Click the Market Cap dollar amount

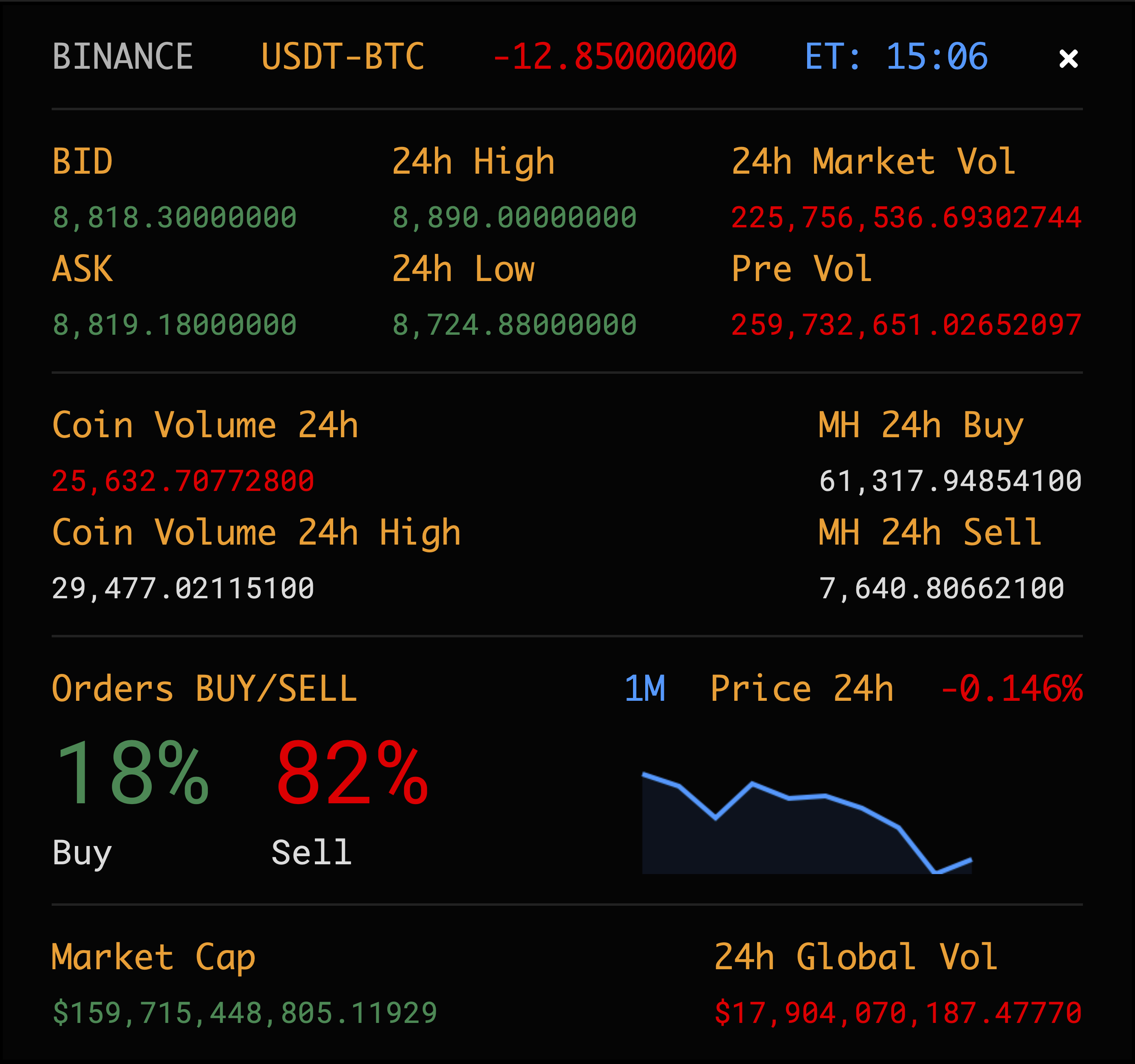pyautogui.click(x=244, y=1013)
